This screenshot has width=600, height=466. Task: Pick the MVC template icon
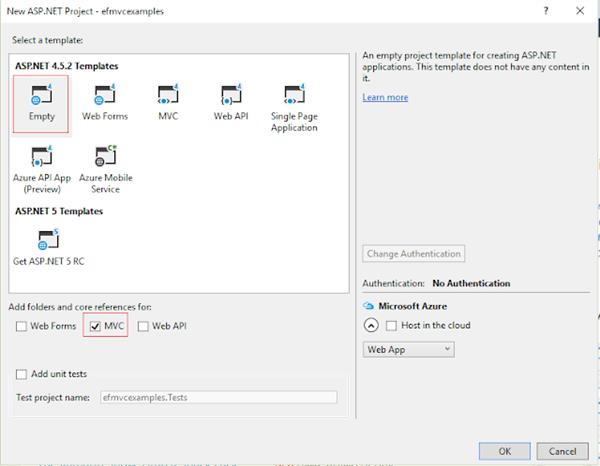[167, 96]
